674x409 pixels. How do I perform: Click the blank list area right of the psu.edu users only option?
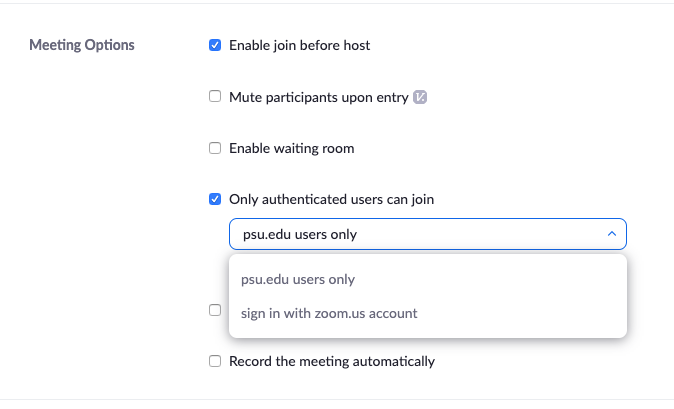click(x=490, y=279)
